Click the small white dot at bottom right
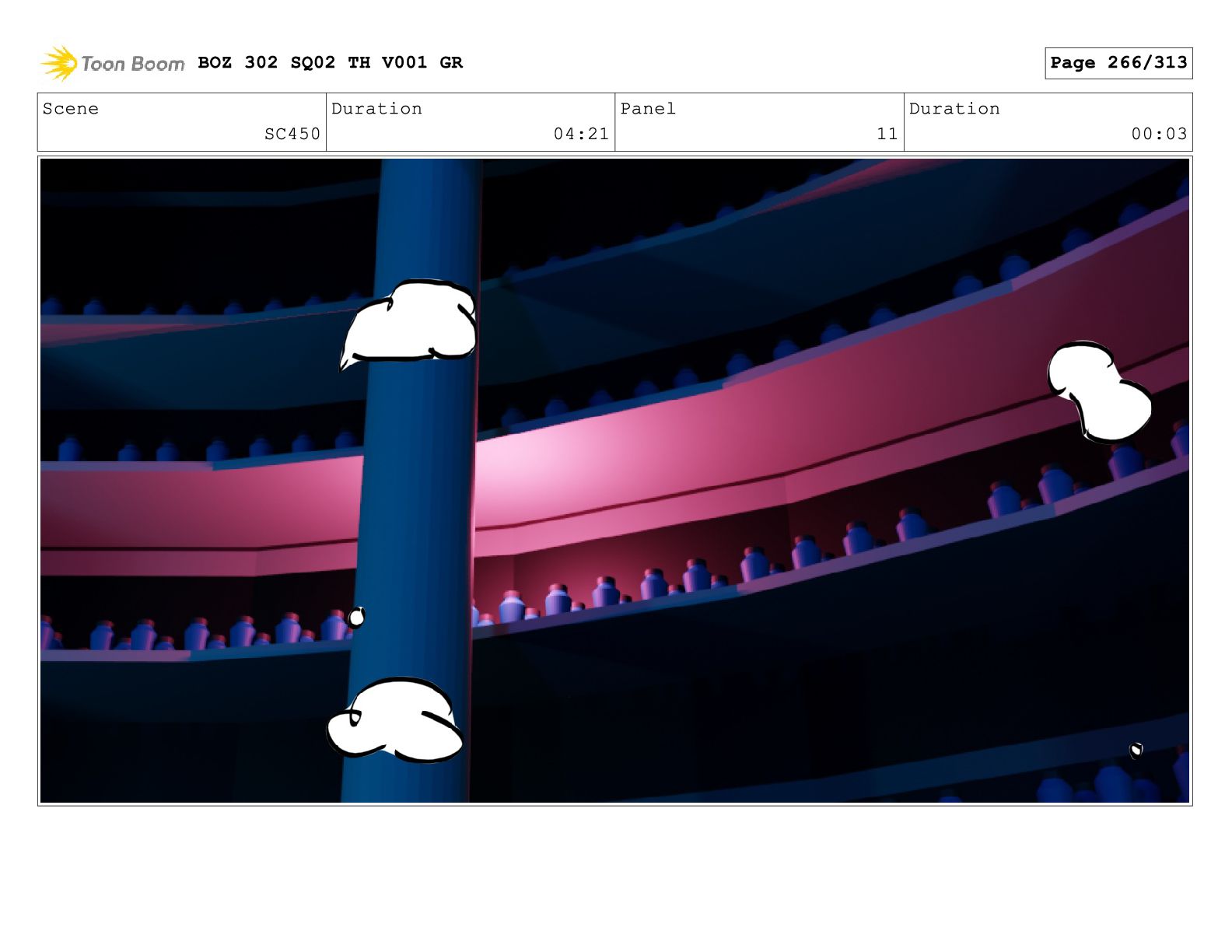 (x=1136, y=750)
